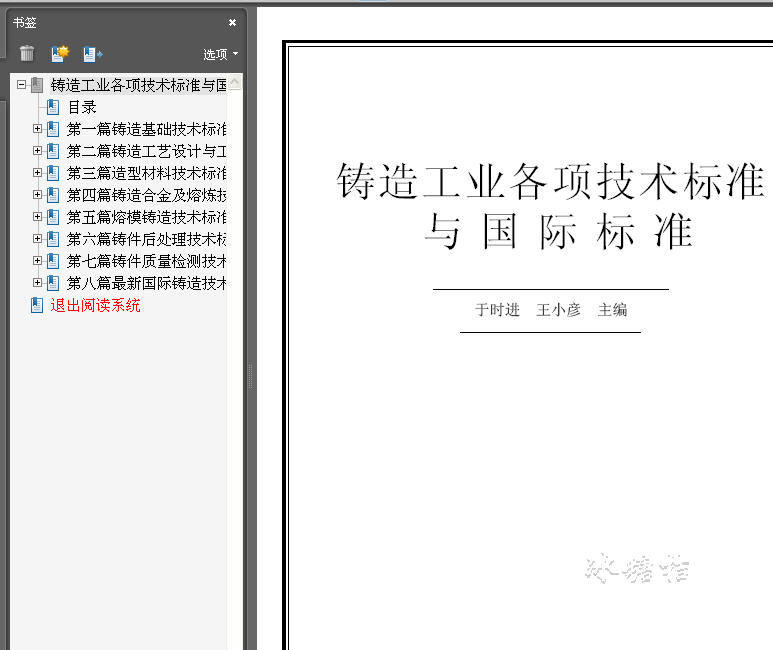Expand the 第八篇最新国际铸造 bookmark
Image resolution: width=773 pixels, height=650 pixels.
pyautogui.click(x=37, y=283)
